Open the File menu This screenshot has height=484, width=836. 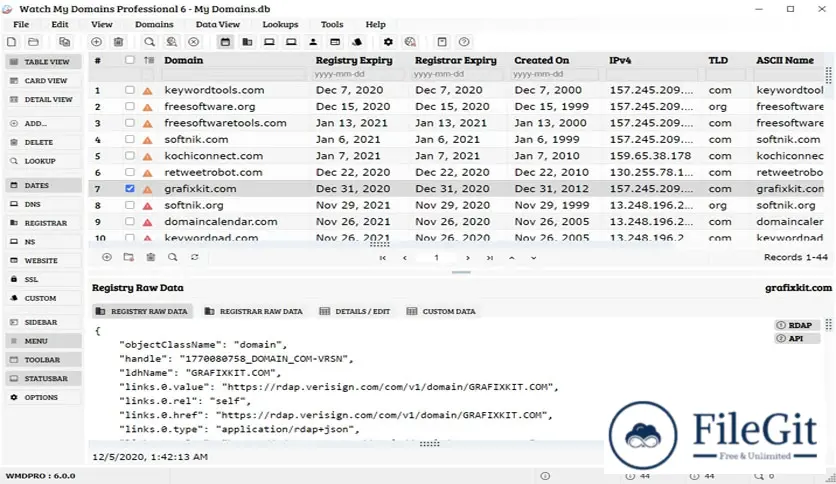click(21, 25)
